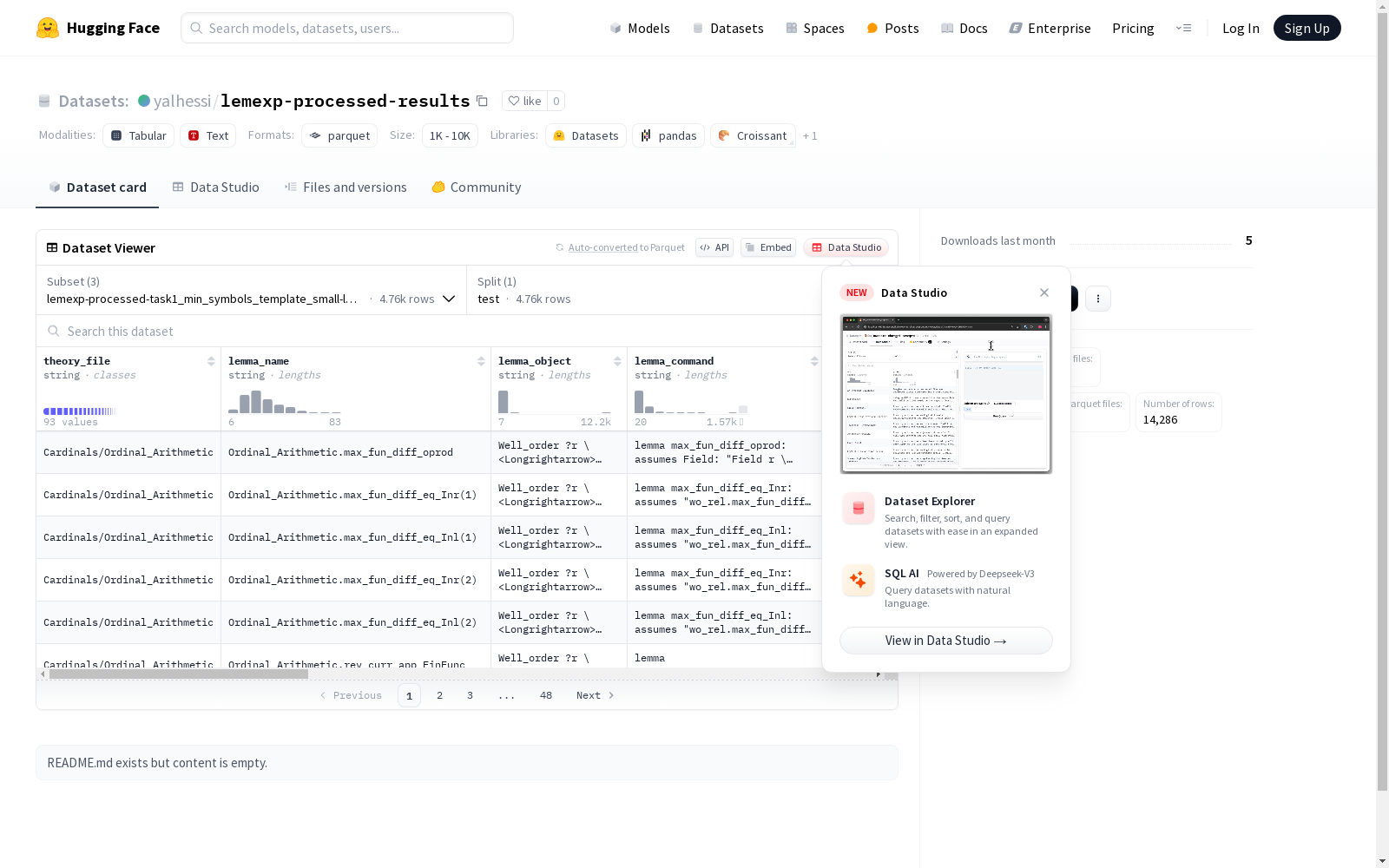Select cell Ordinal_Arithmetic.max_fun_diff_oprod

tap(356, 452)
